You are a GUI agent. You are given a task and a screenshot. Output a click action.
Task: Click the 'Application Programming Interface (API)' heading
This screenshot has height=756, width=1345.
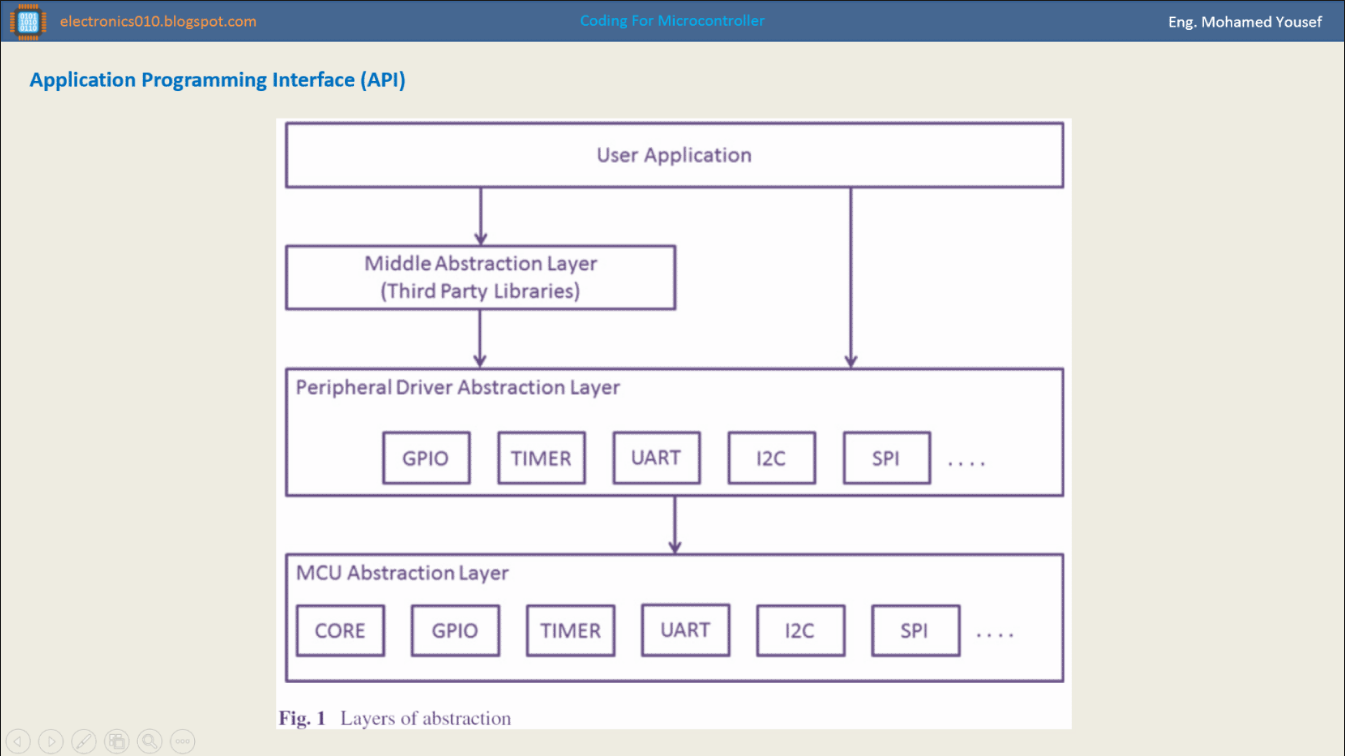coord(218,80)
